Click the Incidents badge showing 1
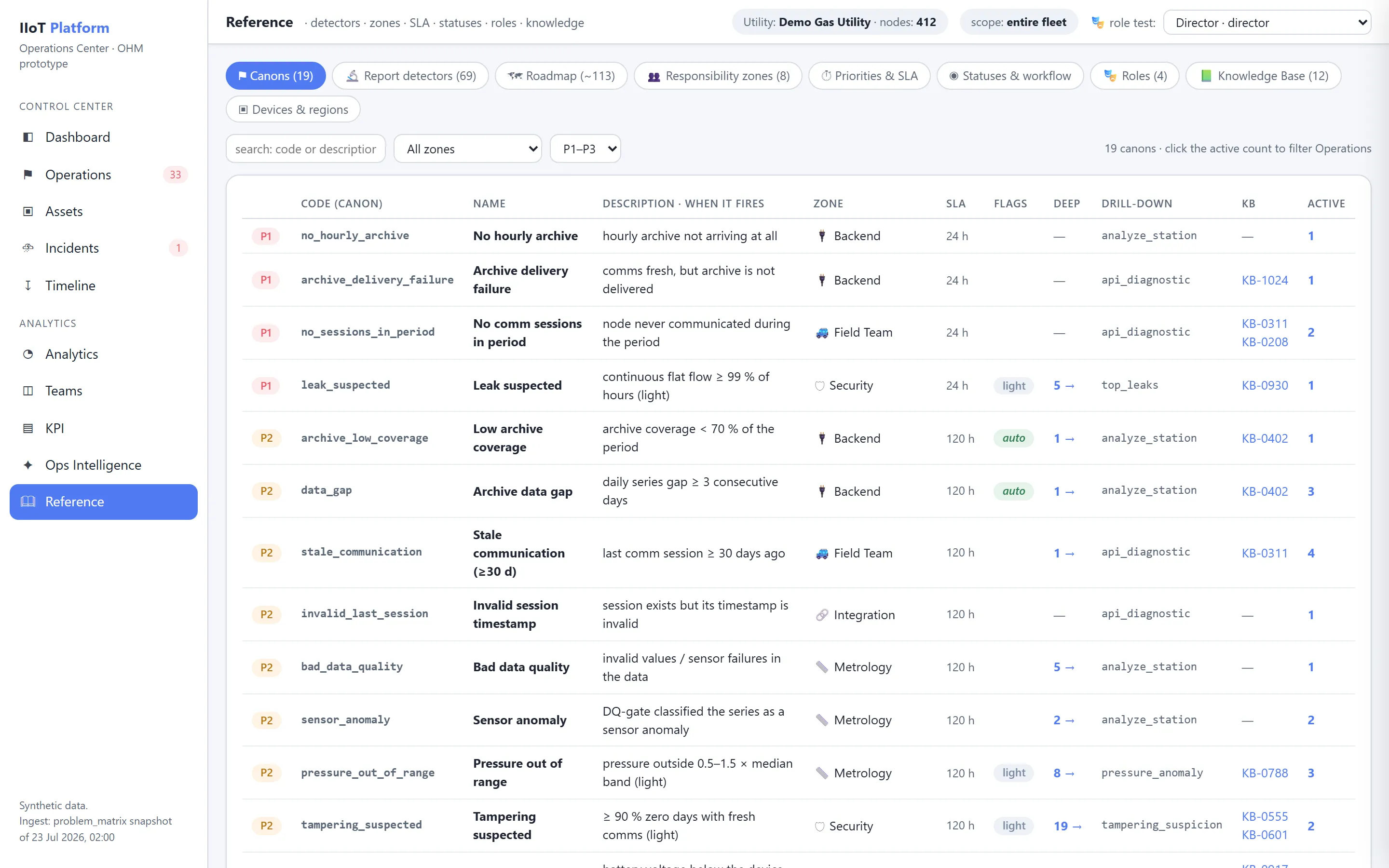The width and height of the screenshot is (1389, 868). click(178, 248)
